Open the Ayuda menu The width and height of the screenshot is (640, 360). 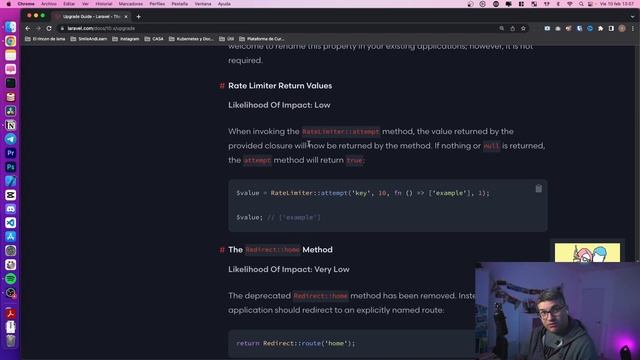[x=224, y=4]
